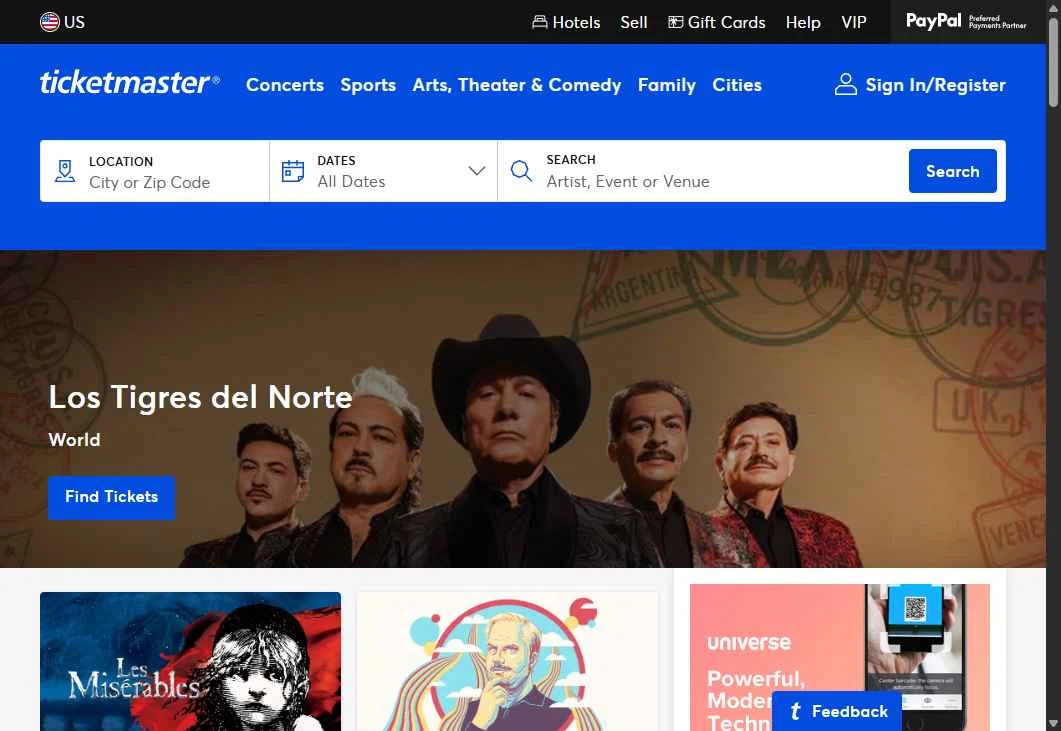The height and width of the screenshot is (731, 1061).
Task: Open the Sports menu
Action: (x=368, y=85)
